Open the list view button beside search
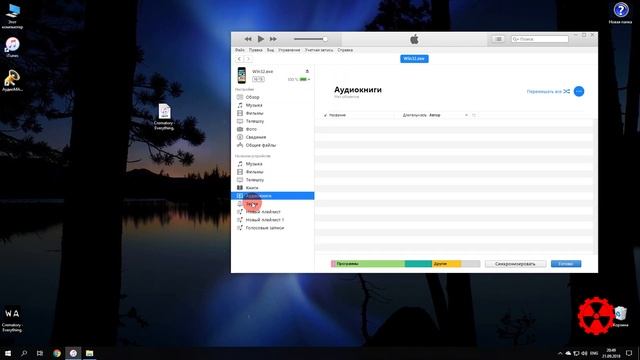The image size is (640, 360). 498,39
